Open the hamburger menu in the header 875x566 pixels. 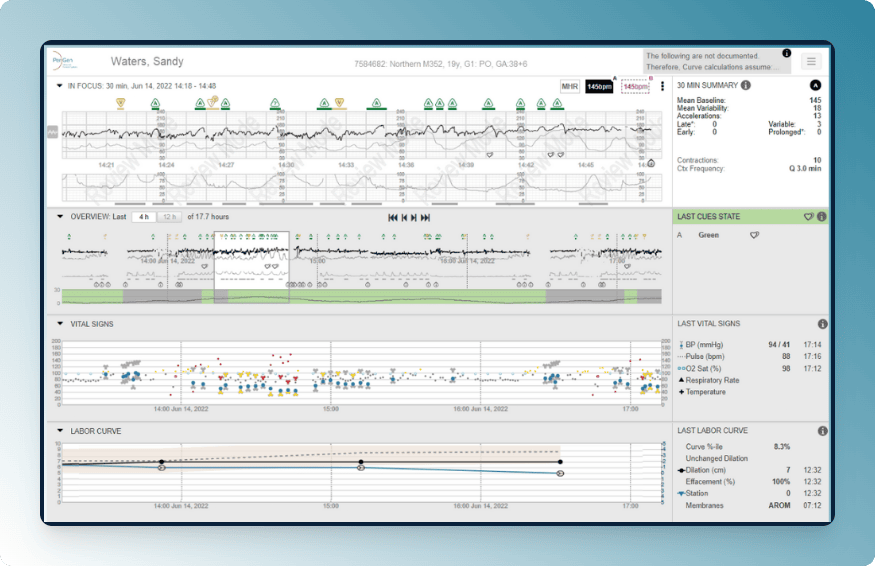(x=811, y=61)
